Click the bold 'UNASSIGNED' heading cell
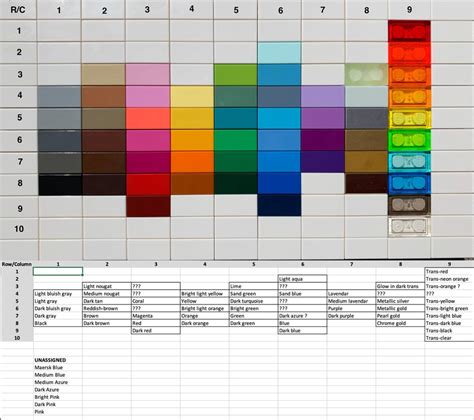474x420 pixels. pos(58,360)
